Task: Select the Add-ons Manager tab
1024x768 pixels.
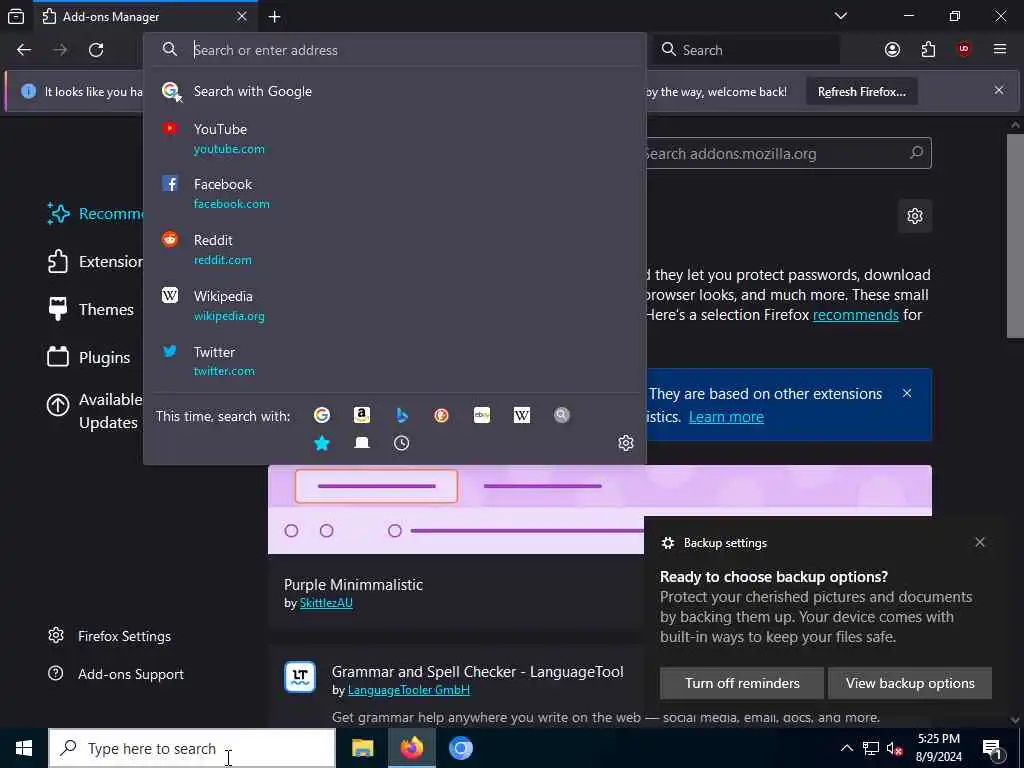Action: pos(145,16)
